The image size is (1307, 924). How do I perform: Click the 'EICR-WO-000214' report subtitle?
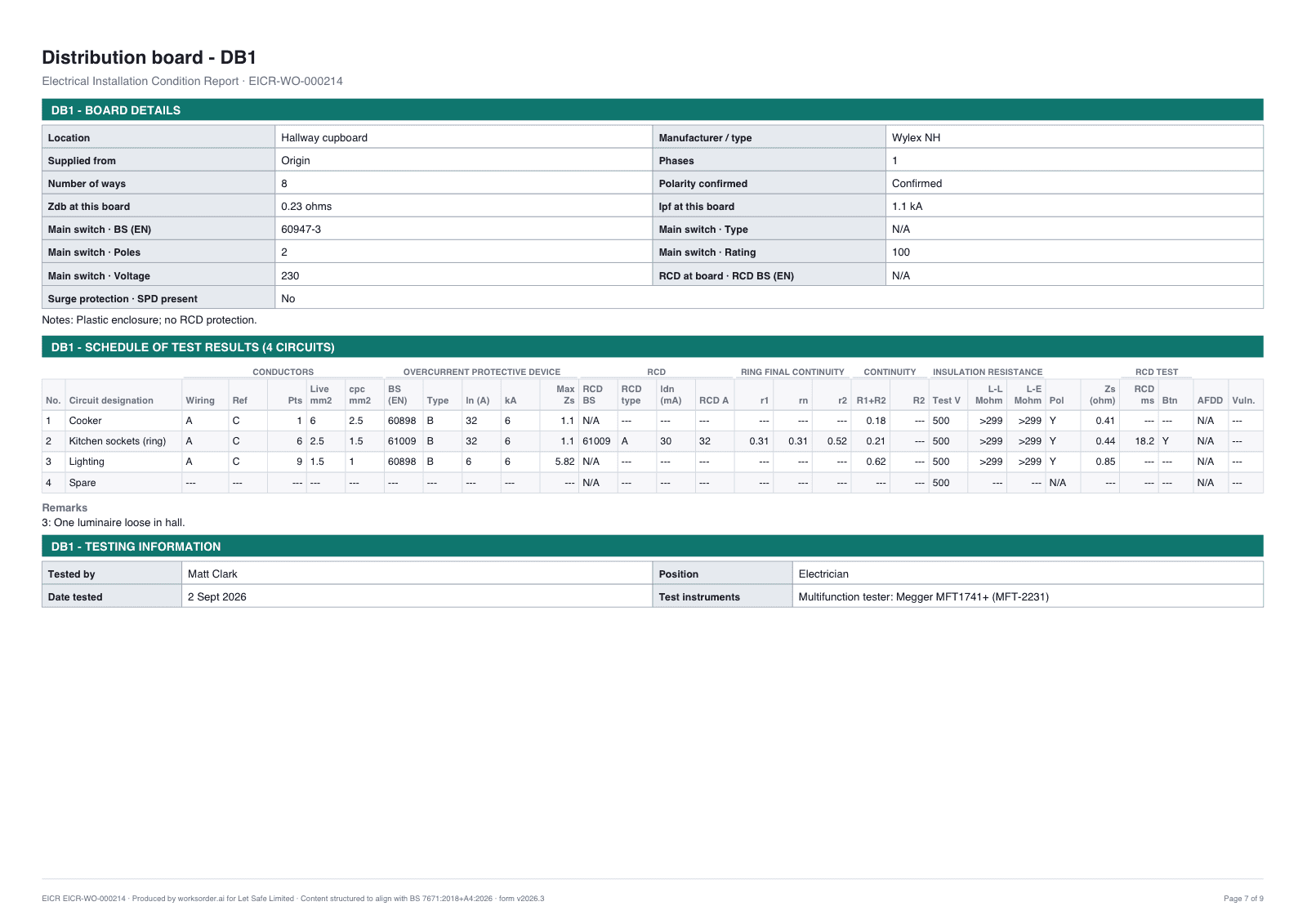(192, 81)
